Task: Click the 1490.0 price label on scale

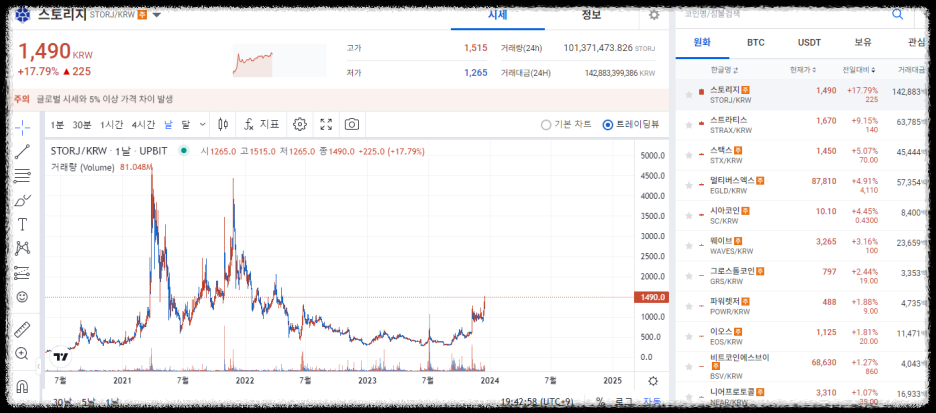Action: click(x=651, y=297)
